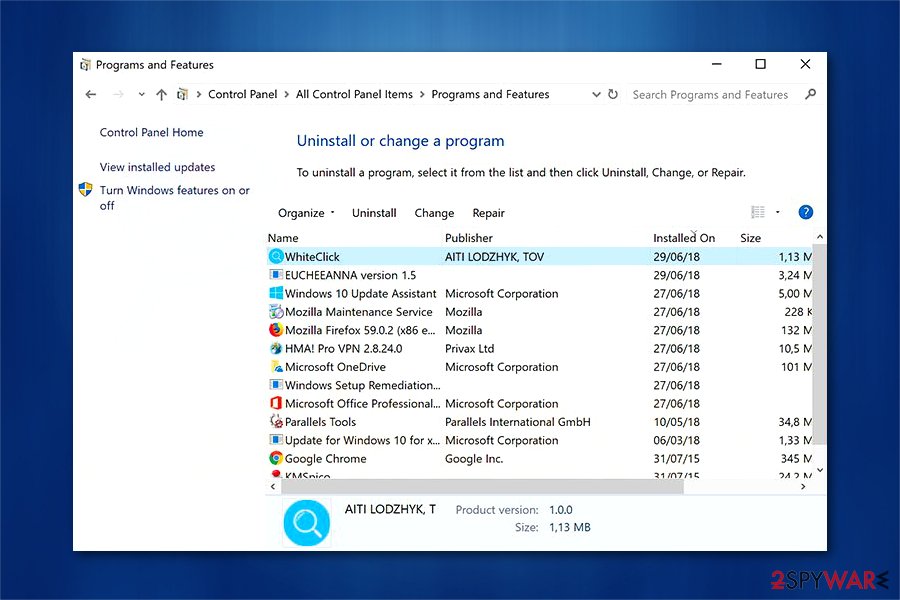Click the Programs and Features title bar icon

pyautogui.click(x=85, y=65)
